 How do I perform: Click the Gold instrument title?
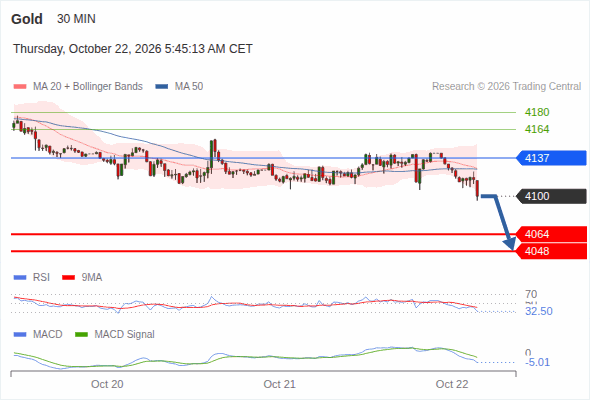coord(27,19)
